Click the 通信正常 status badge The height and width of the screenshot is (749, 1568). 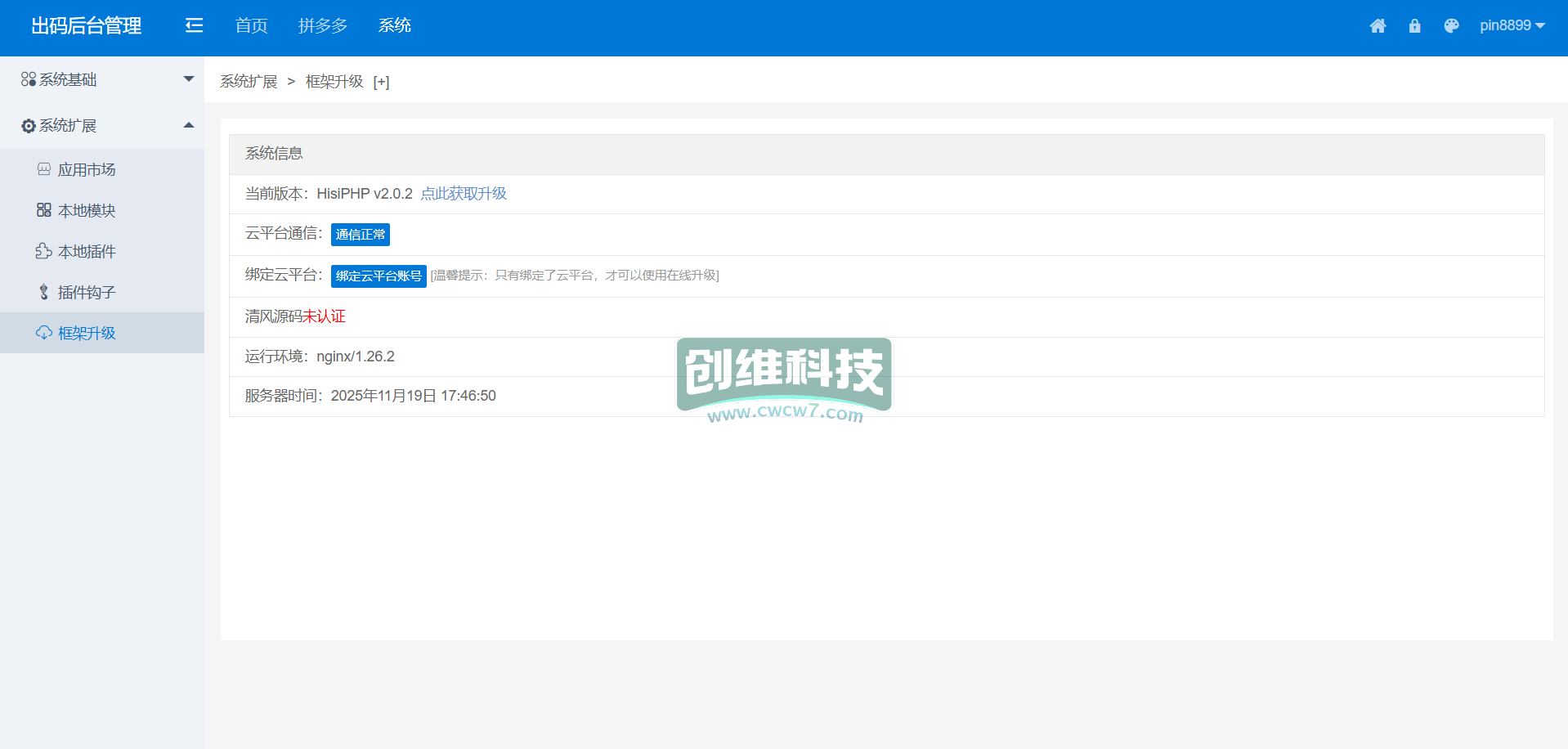[x=360, y=235]
